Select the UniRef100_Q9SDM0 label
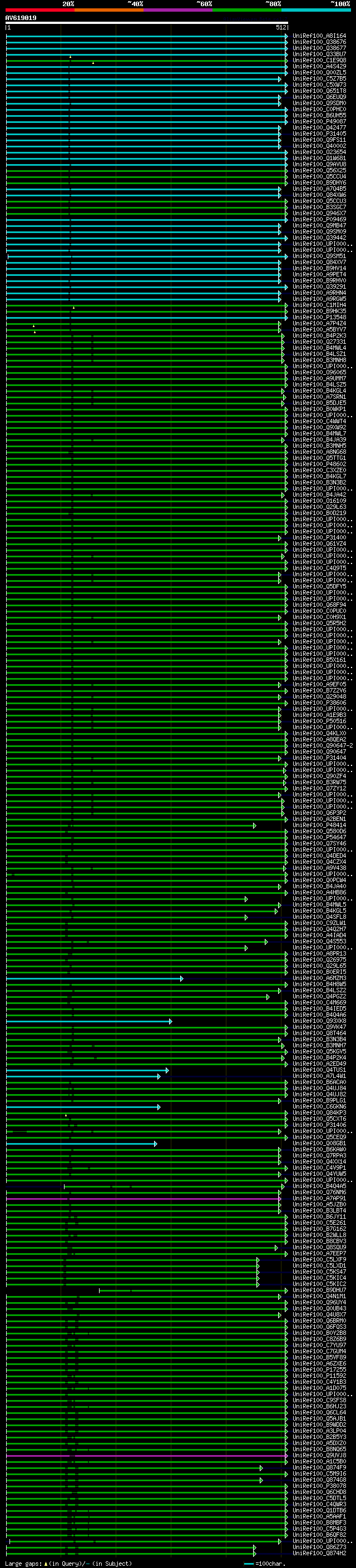356x1568 pixels. click(x=319, y=103)
